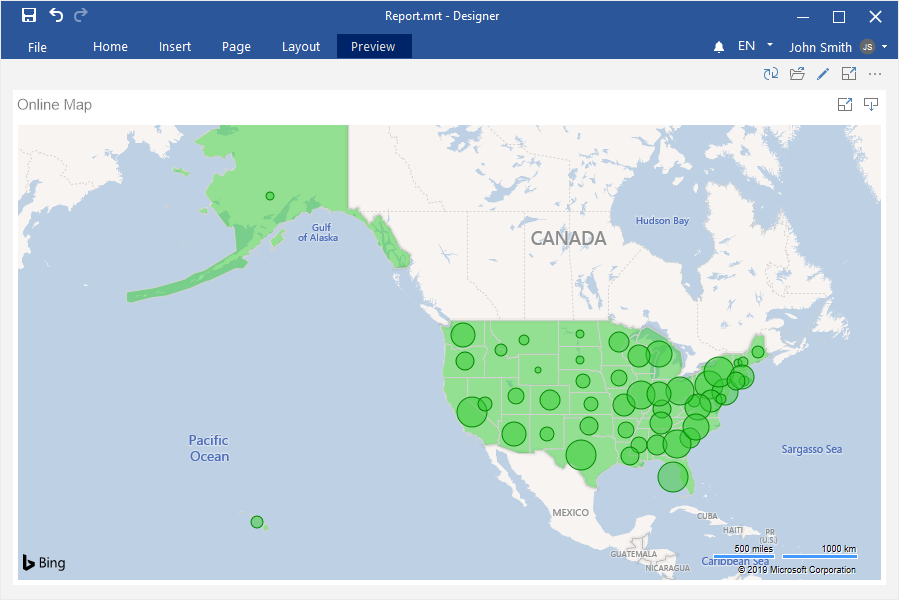Switch to the Home tab

[x=110, y=47]
